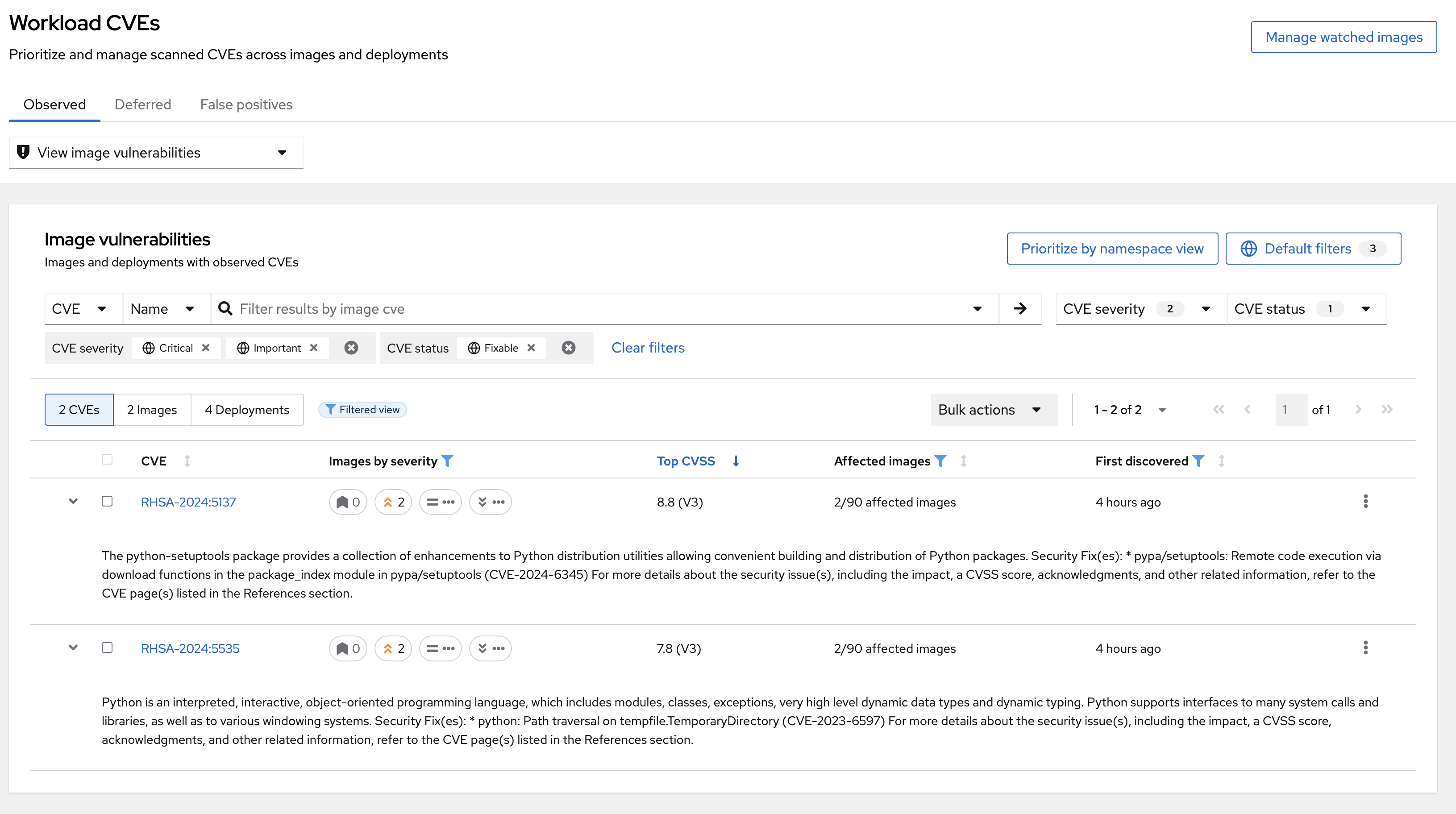1456x814 pixels.
Task: Click the image CVE filter search field
Action: coord(599,309)
